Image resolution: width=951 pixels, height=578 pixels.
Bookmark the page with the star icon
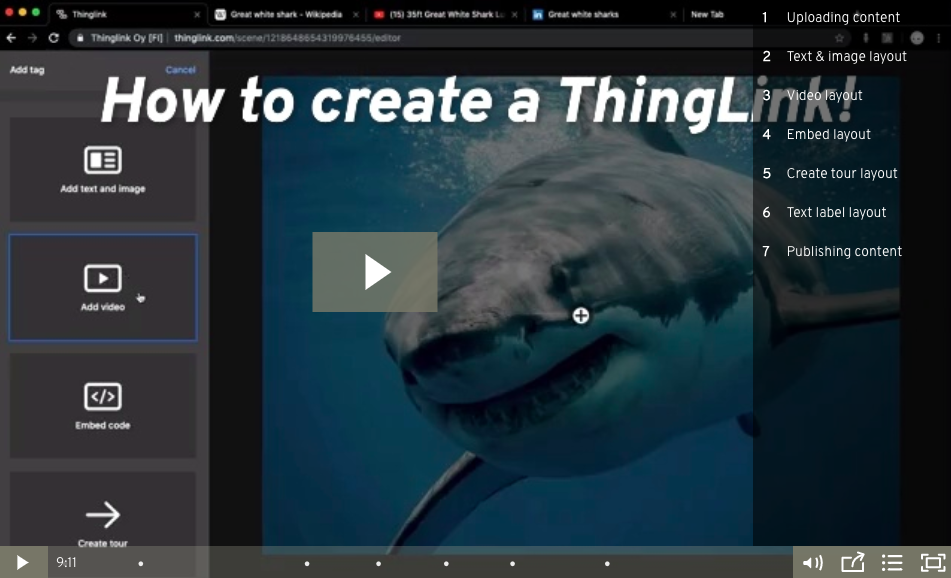(x=840, y=38)
